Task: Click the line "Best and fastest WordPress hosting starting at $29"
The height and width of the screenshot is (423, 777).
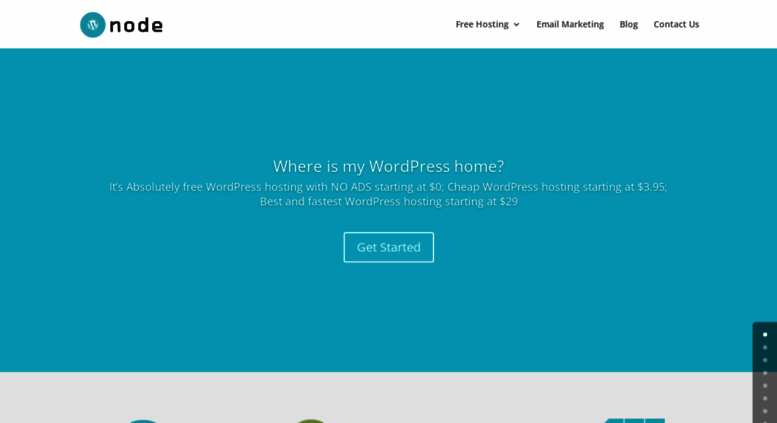Action: [x=388, y=202]
